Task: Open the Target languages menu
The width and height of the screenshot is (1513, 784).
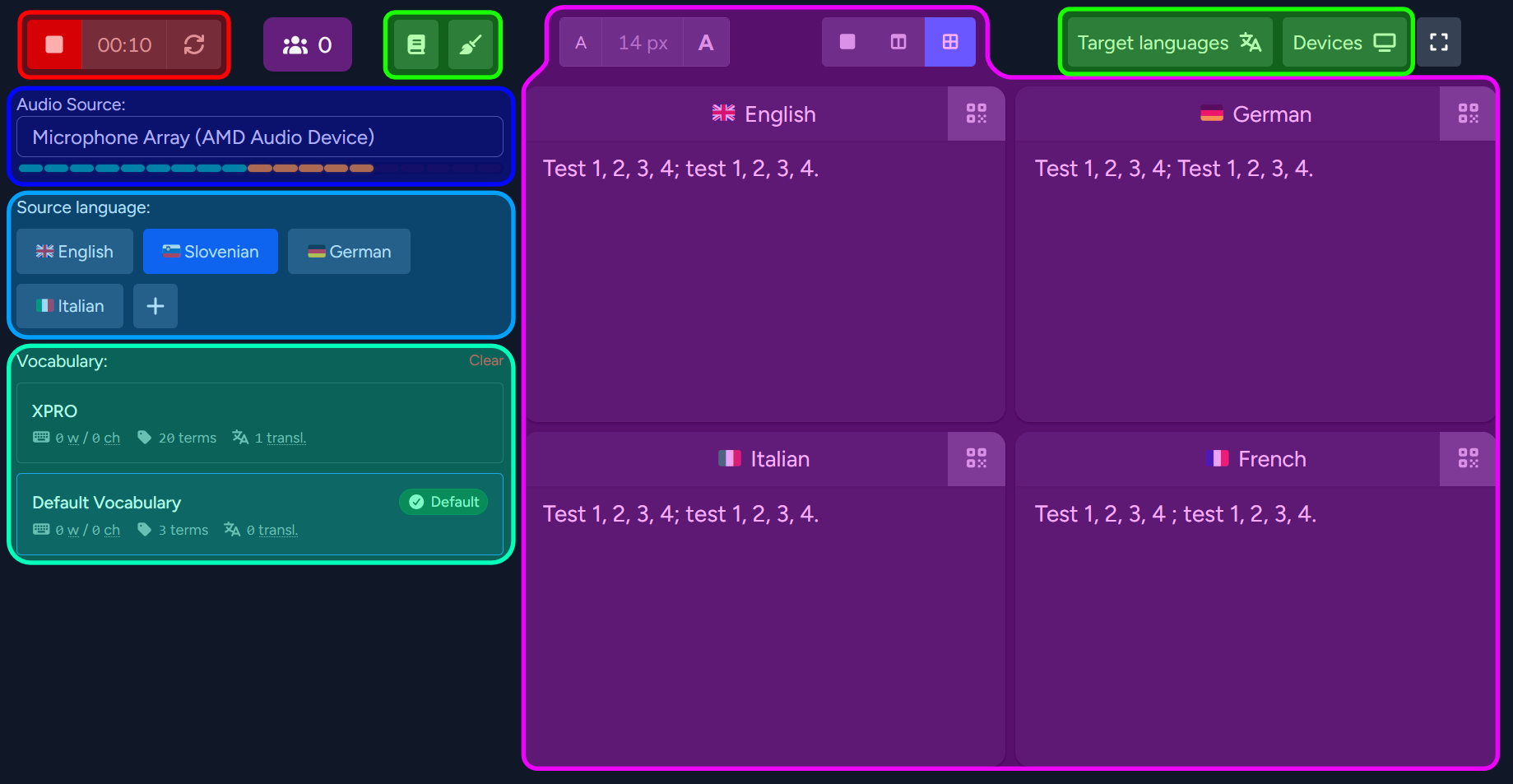Action: 1169,43
